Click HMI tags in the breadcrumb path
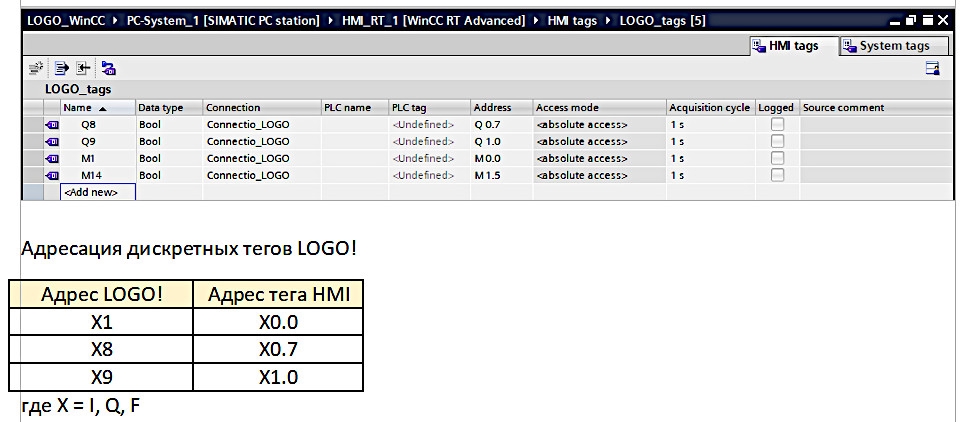Screen dimensions: 960x422 [572, 21]
